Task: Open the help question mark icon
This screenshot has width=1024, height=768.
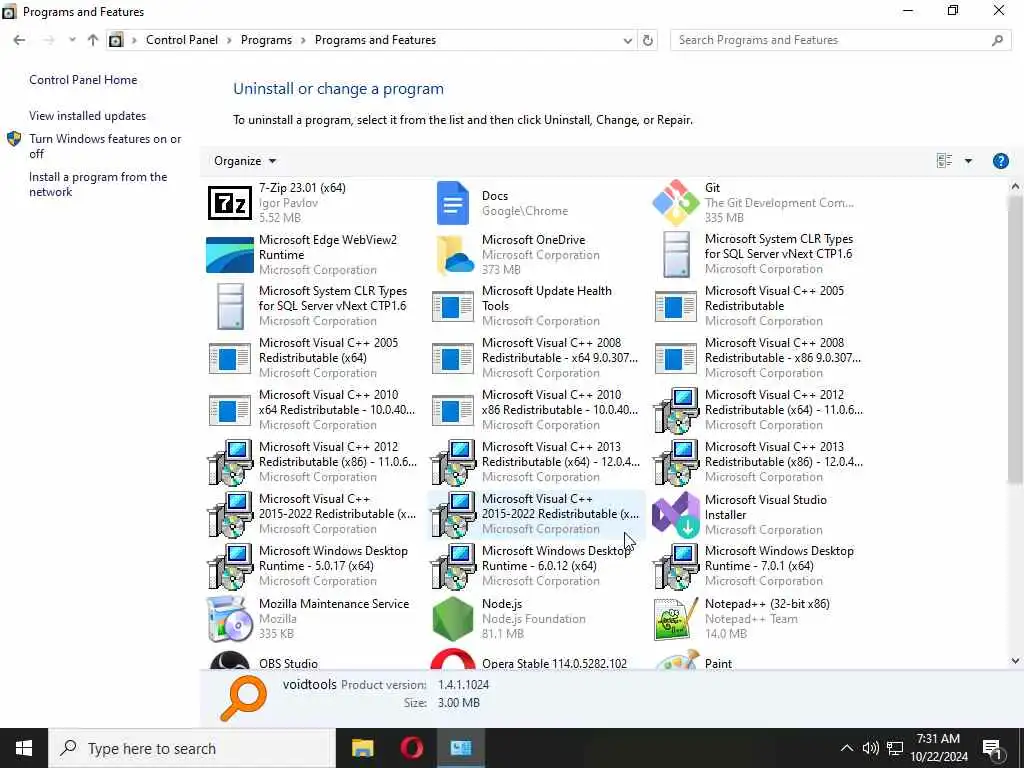Action: click(x=1000, y=161)
